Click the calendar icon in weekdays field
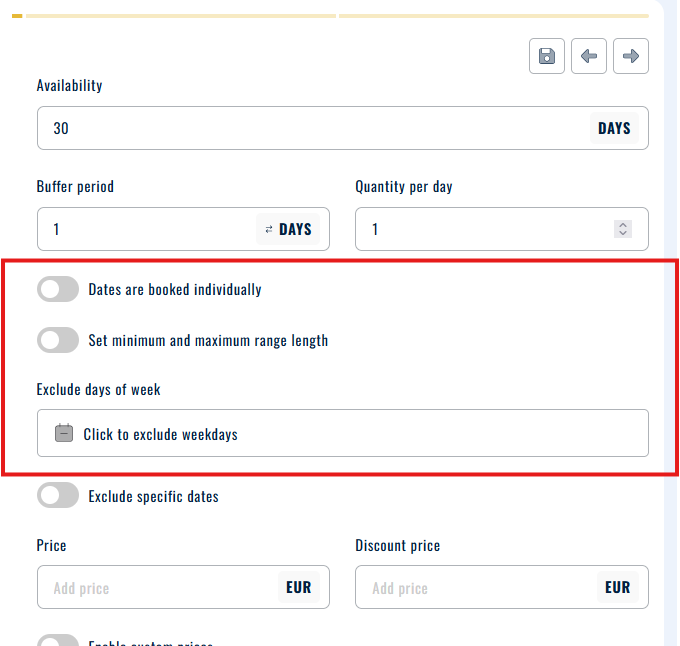680x646 pixels. coord(64,433)
